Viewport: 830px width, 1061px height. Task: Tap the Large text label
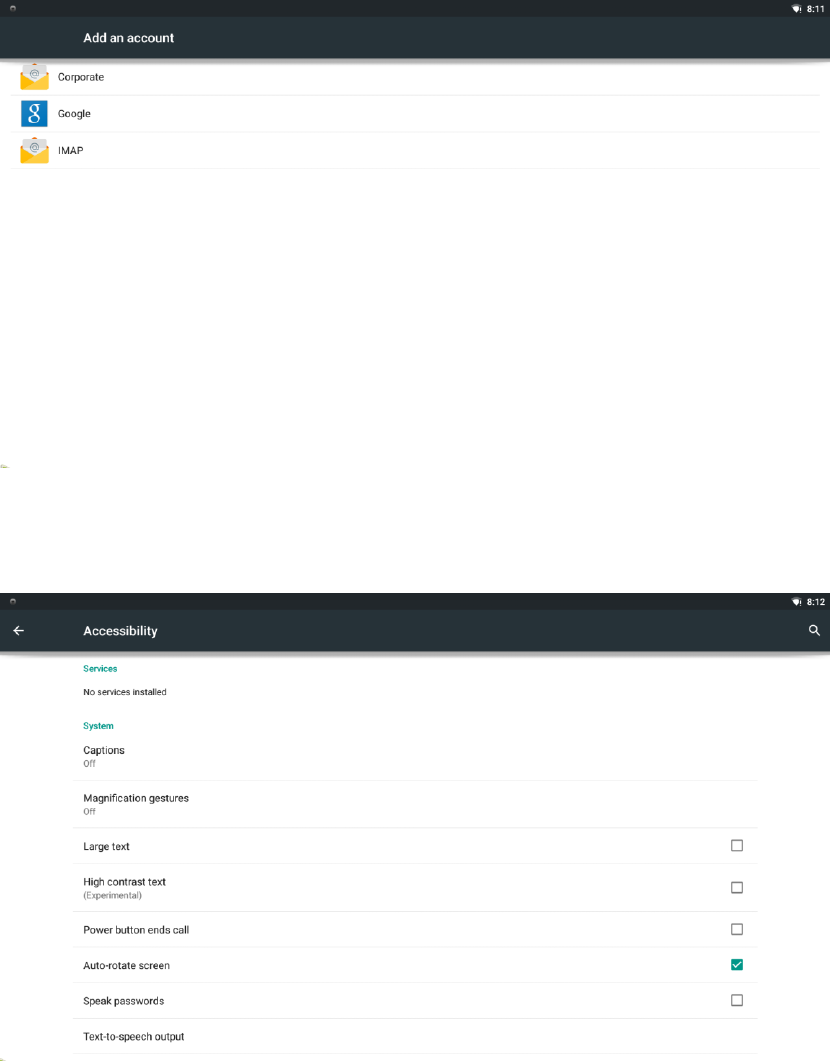pyautogui.click(x=106, y=846)
